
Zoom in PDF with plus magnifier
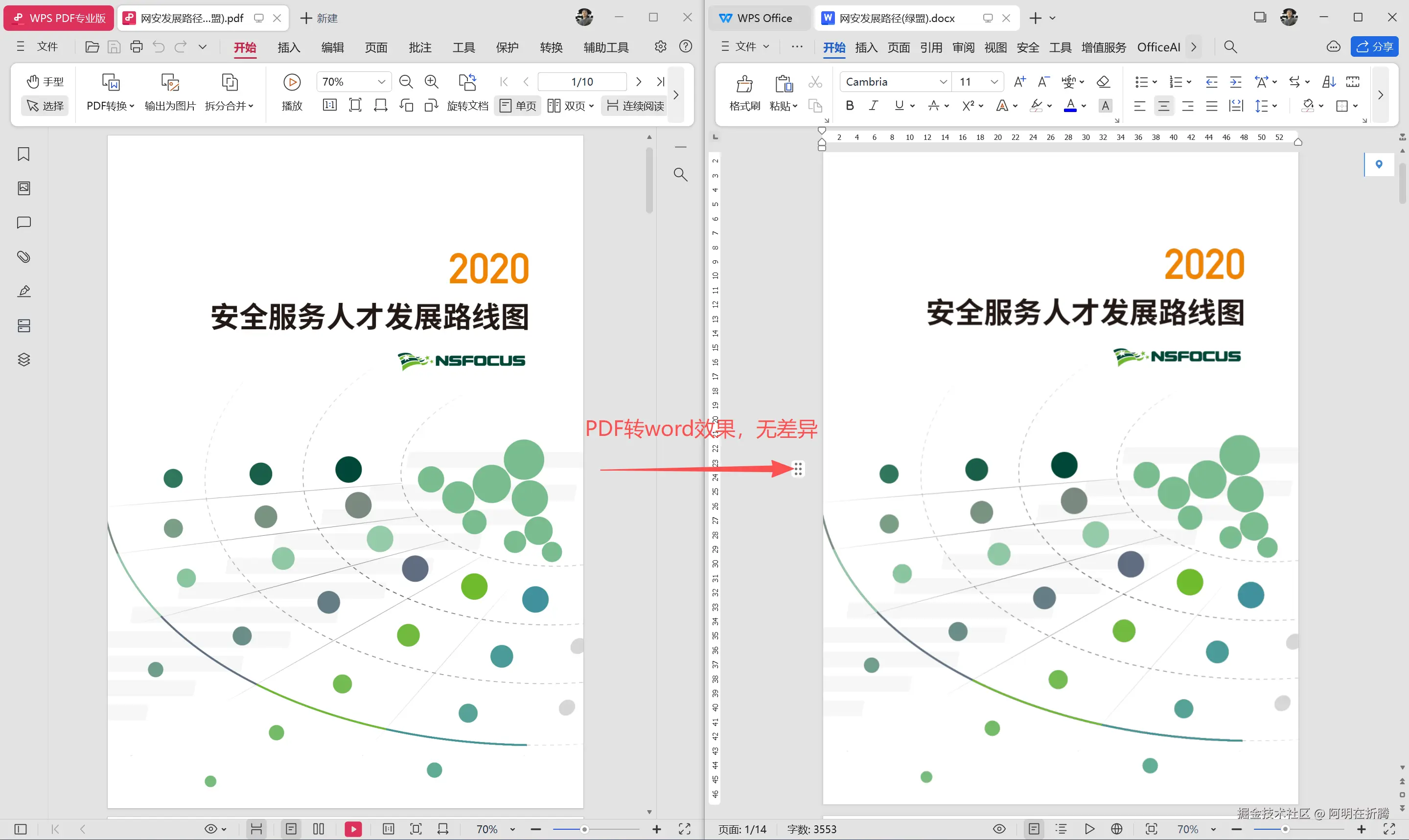coord(431,82)
